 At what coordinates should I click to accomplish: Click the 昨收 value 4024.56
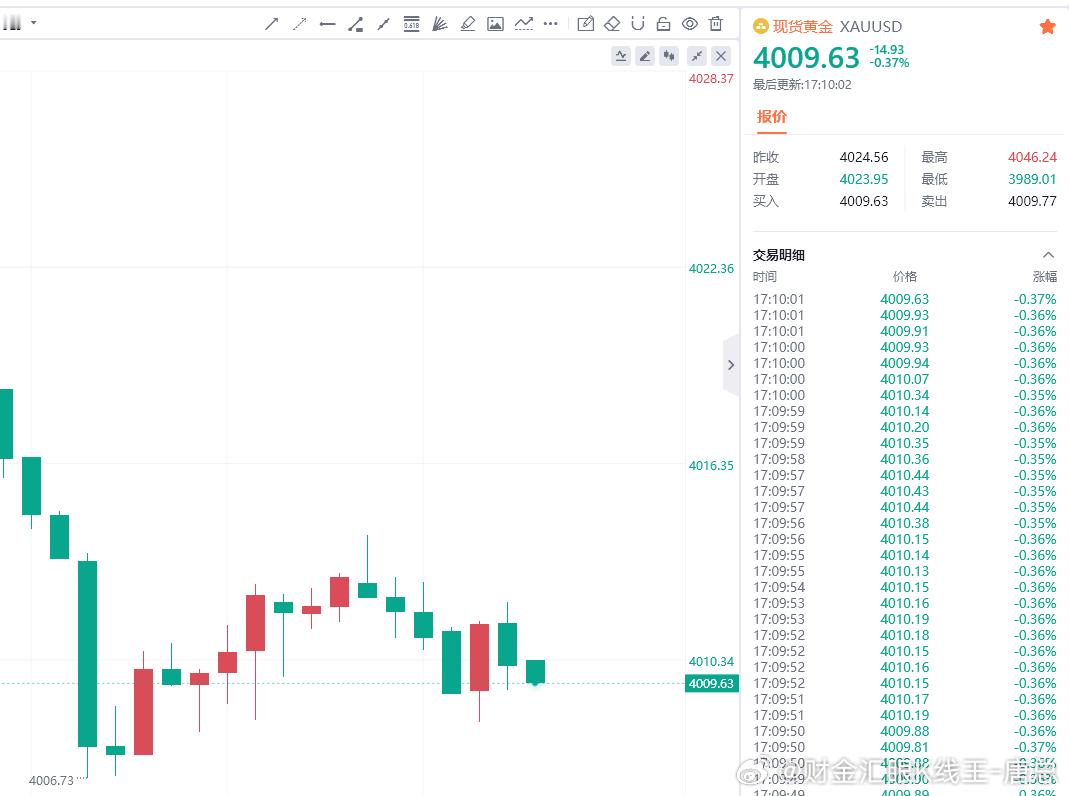(x=864, y=157)
